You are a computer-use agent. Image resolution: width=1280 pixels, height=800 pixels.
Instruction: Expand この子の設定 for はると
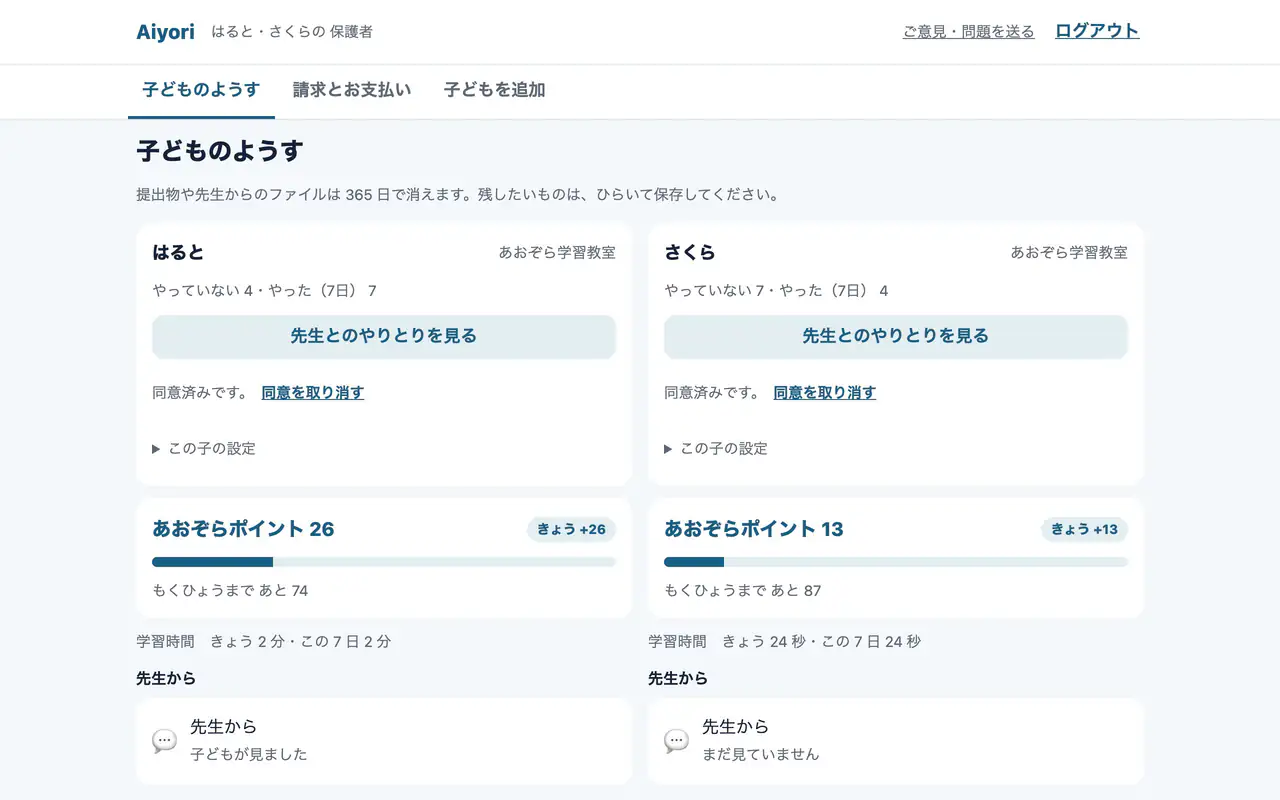click(204, 449)
